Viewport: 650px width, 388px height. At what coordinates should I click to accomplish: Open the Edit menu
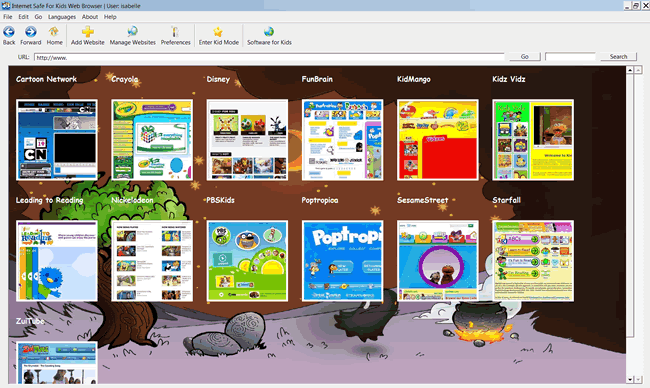click(x=23, y=17)
